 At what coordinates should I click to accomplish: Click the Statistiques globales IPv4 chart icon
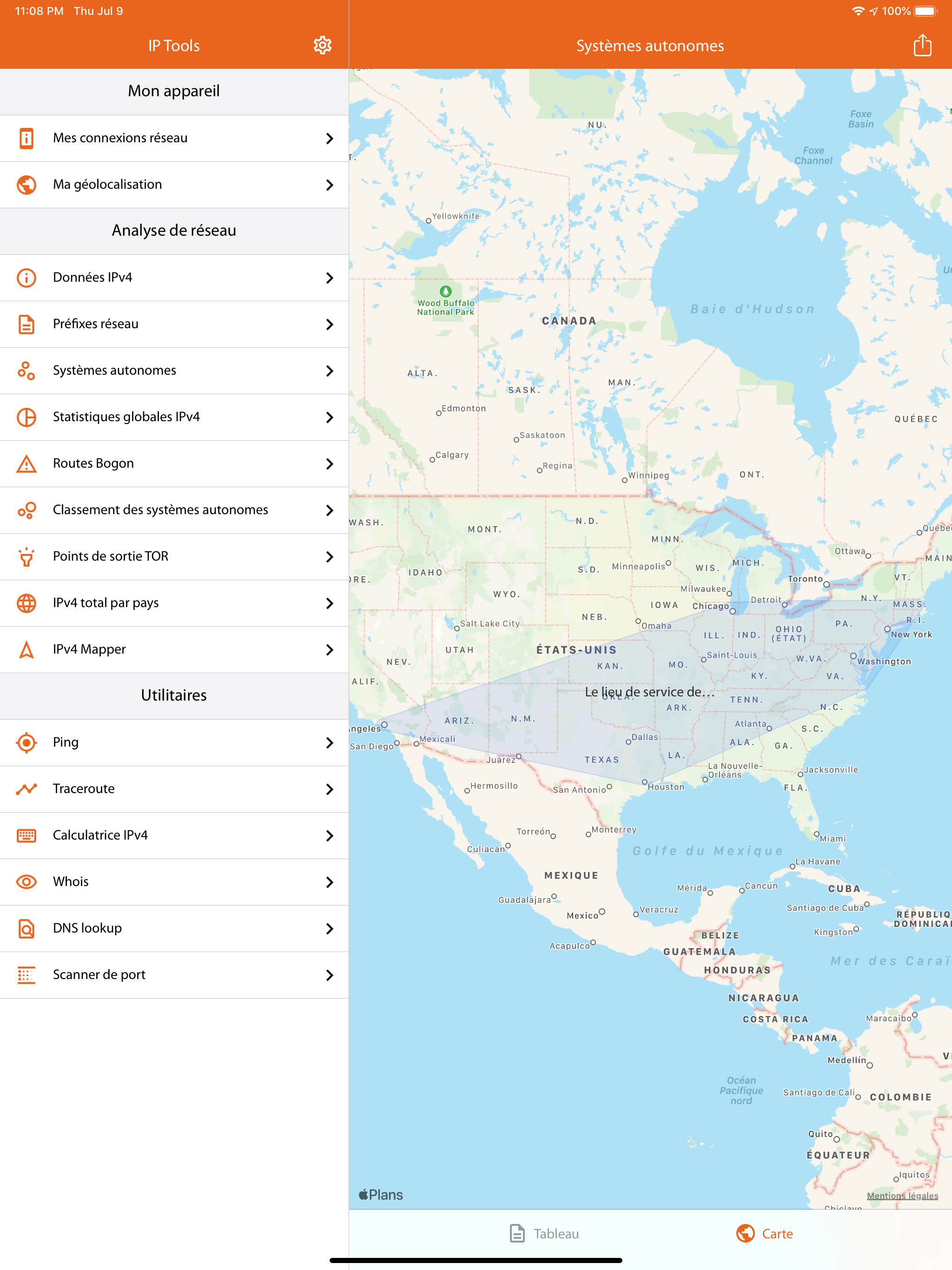click(26, 417)
